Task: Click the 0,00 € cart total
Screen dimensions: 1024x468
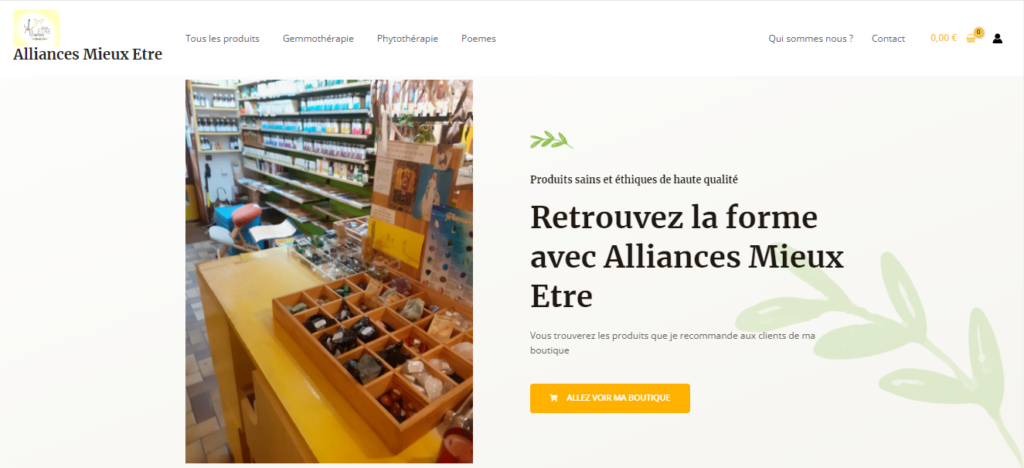Action: pyautogui.click(x=943, y=38)
